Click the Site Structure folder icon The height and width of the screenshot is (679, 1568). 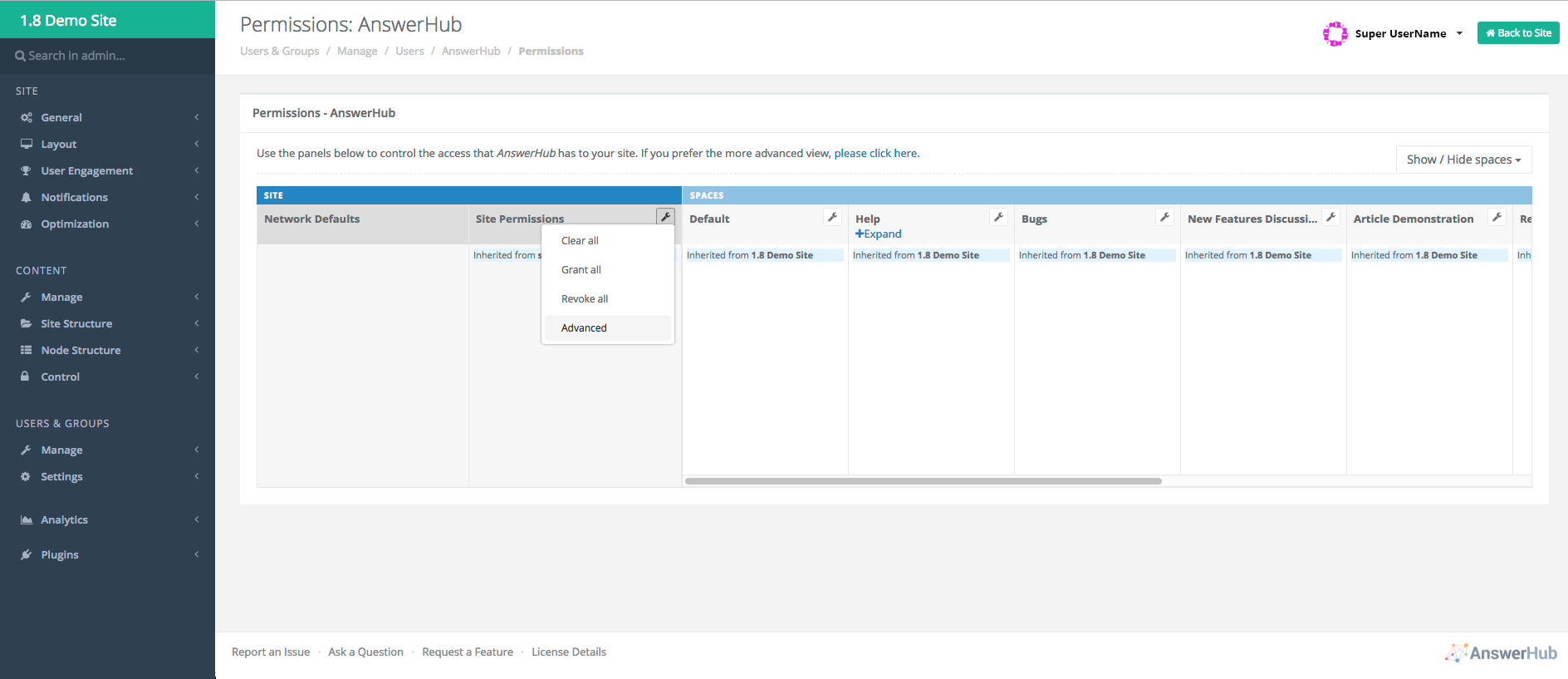(x=27, y=323)
